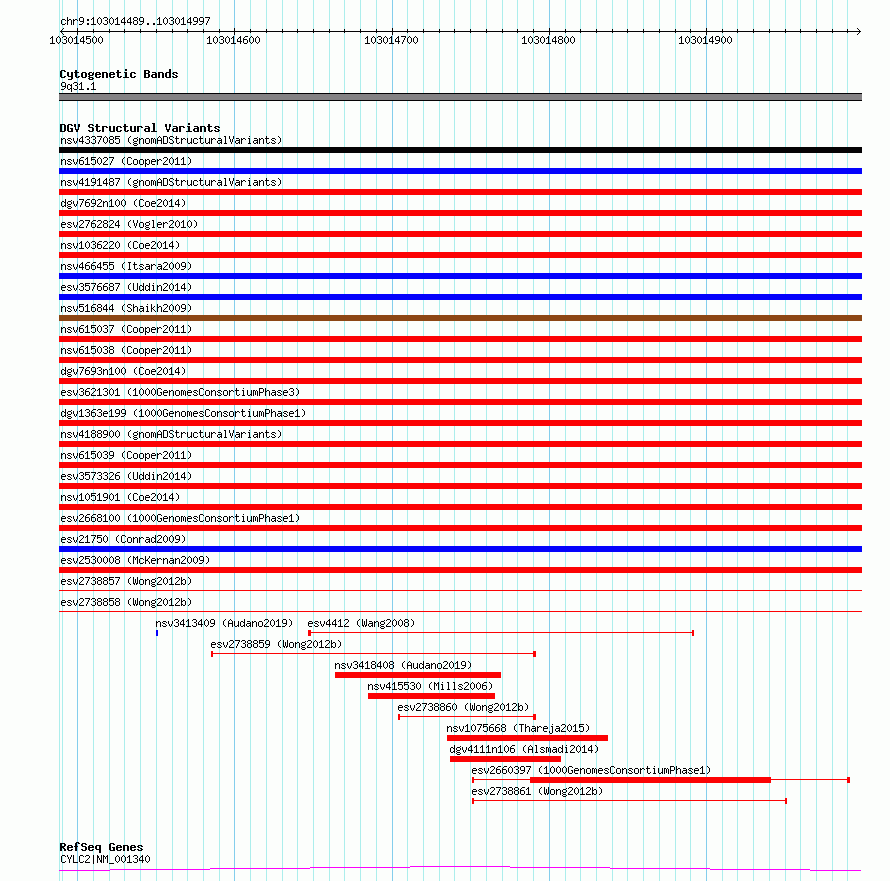This screenshot has width=890, height=881.
Task: Click the RefSeq Genes track title
Action: point(101,847)
